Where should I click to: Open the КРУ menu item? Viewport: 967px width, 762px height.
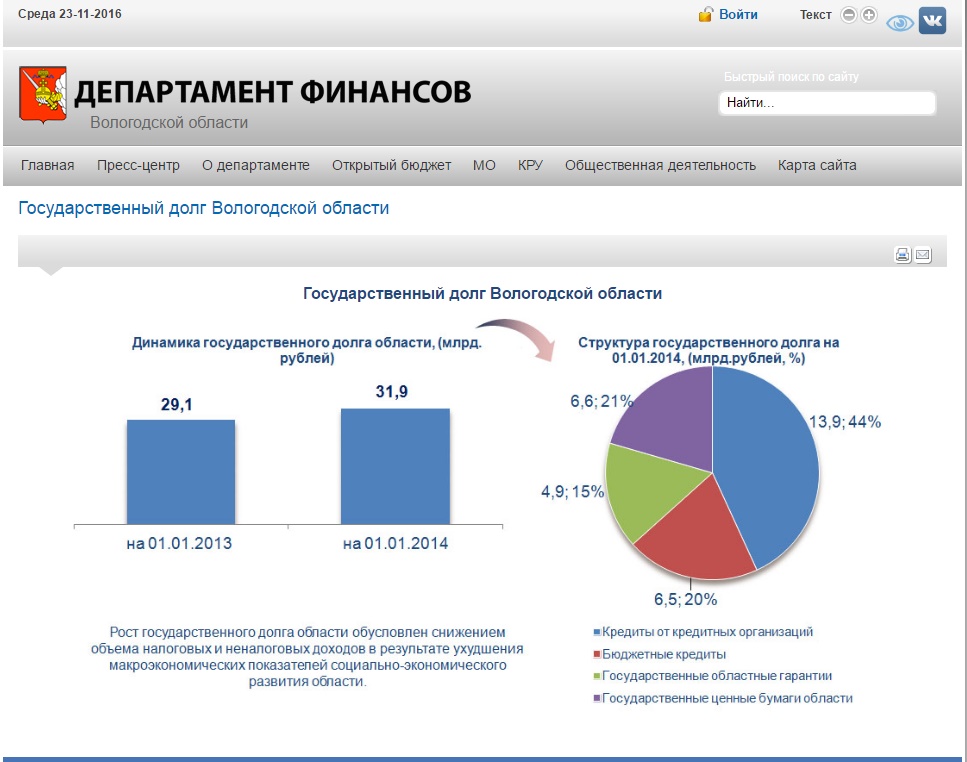tap(530, 166)
